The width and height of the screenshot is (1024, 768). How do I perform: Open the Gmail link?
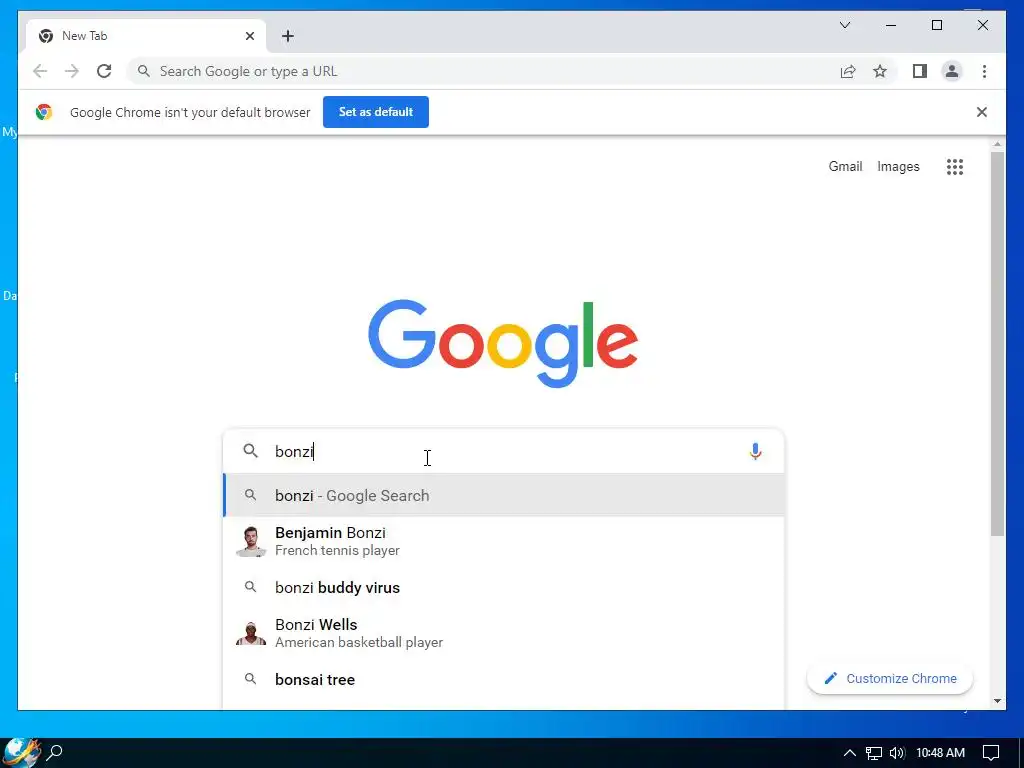845,167
